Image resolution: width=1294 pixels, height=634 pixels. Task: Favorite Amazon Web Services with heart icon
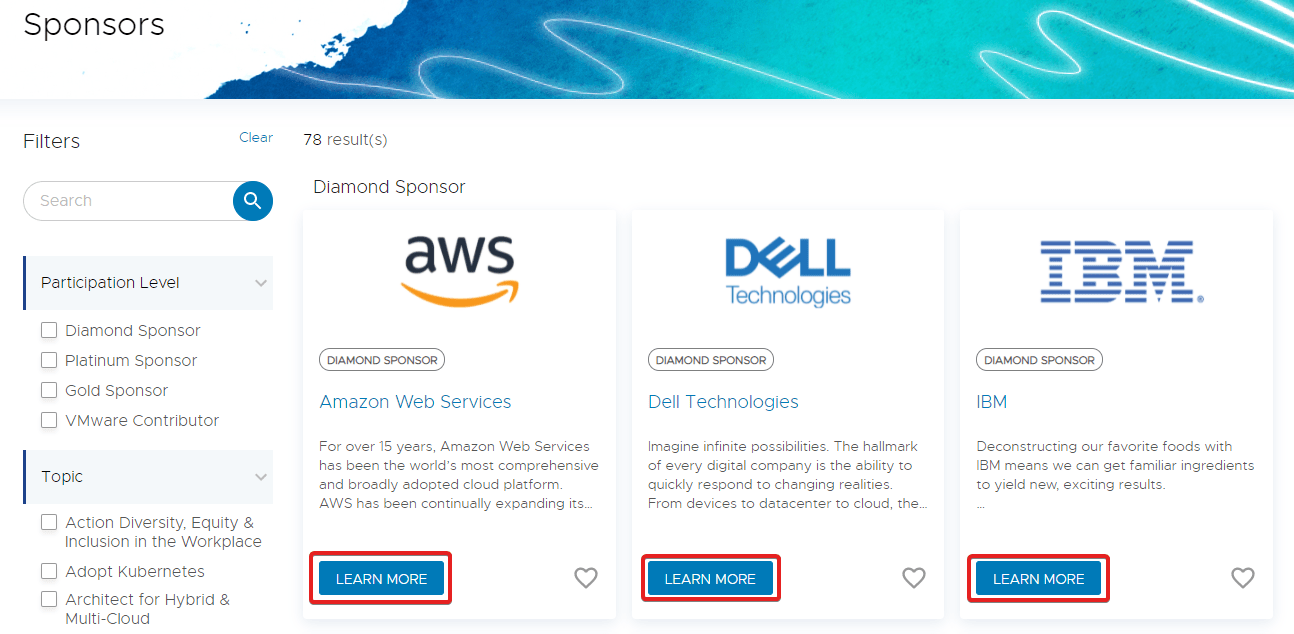(585, 578)
